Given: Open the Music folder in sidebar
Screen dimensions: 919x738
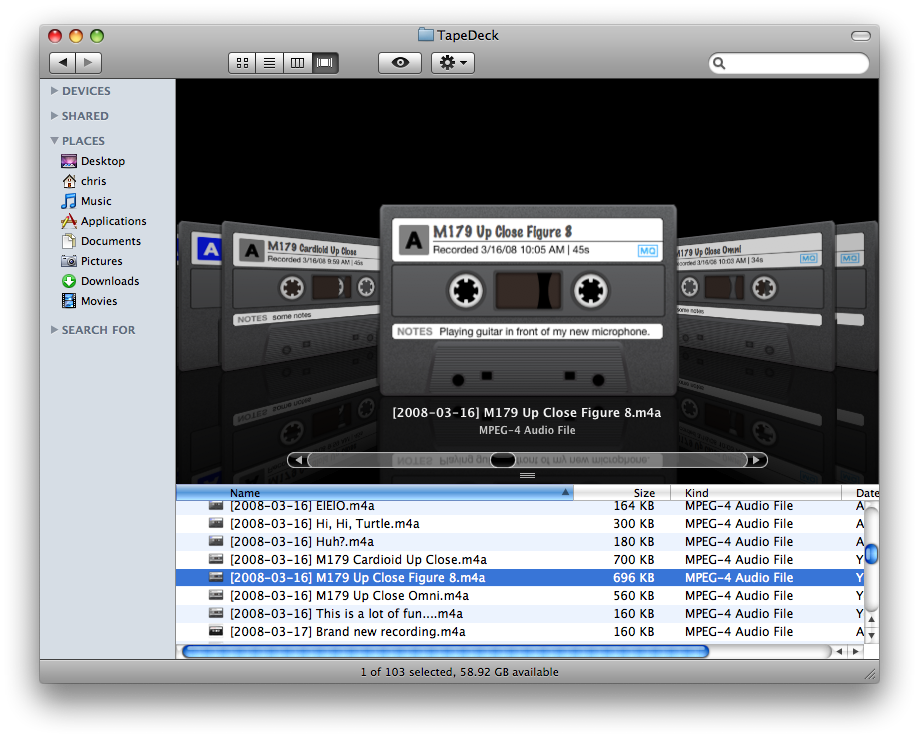Looking at the screenshot, I should tap(86, 201).
